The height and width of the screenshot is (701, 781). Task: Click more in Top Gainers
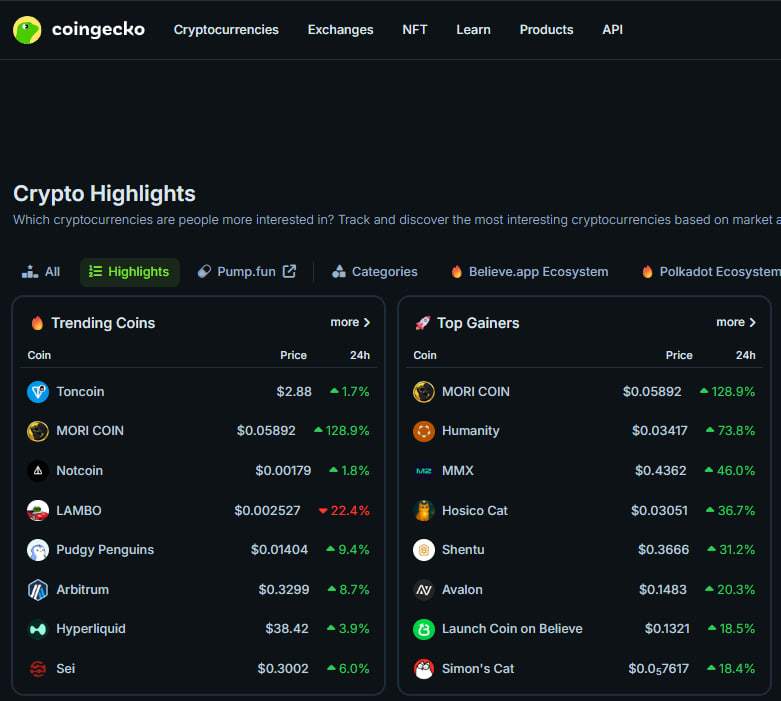click(x=736, y=322)
